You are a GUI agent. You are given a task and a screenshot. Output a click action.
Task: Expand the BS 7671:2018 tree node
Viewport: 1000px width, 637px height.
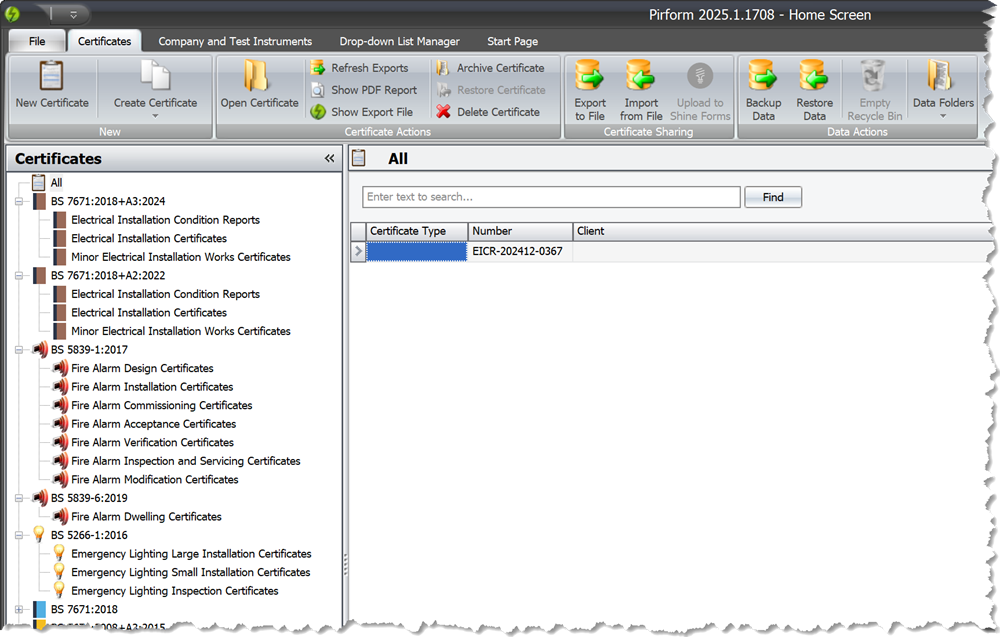(x=18, y=609)
